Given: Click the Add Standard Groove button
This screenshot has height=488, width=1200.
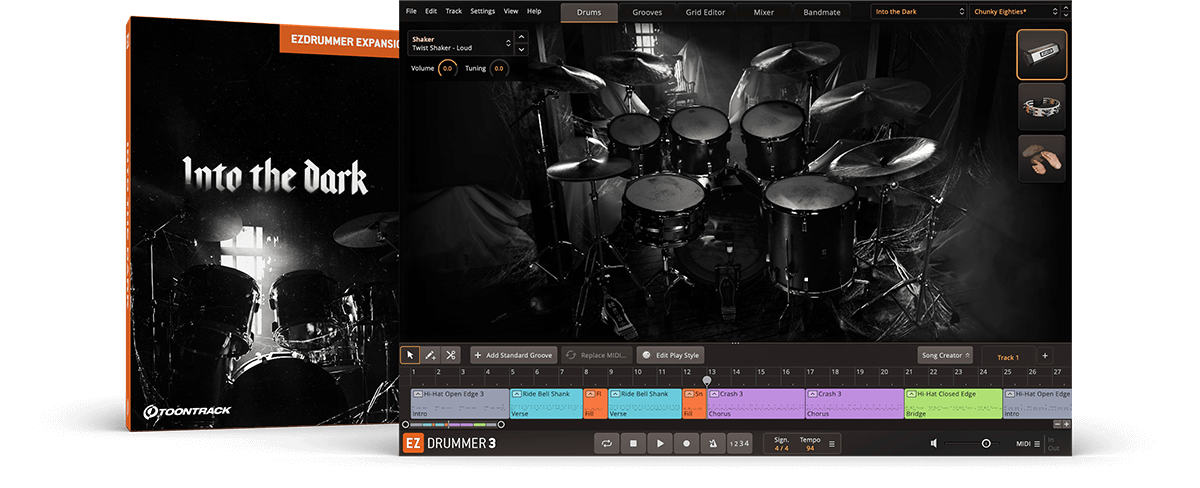Looking at the screenshot, I should (x=513, y=355).
